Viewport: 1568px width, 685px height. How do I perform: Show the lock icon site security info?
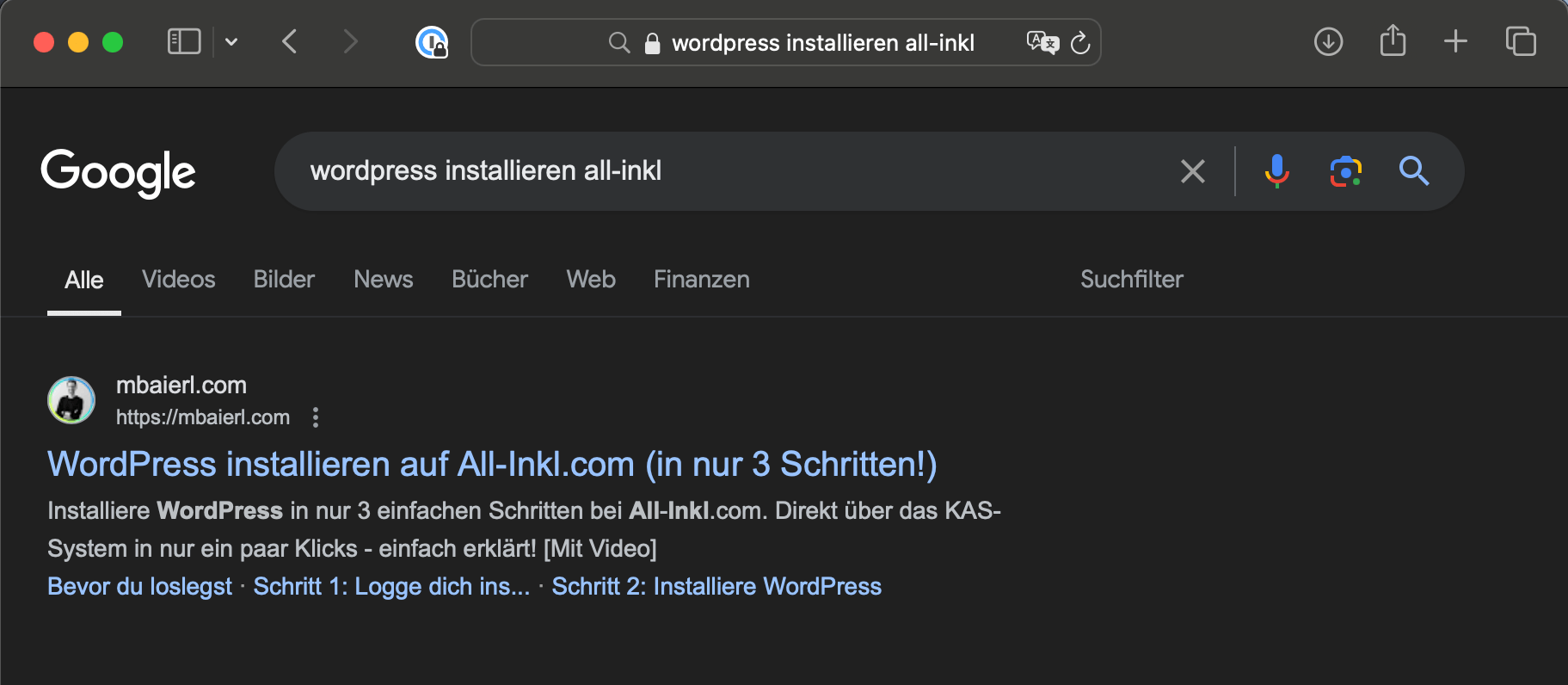point(652,43)
